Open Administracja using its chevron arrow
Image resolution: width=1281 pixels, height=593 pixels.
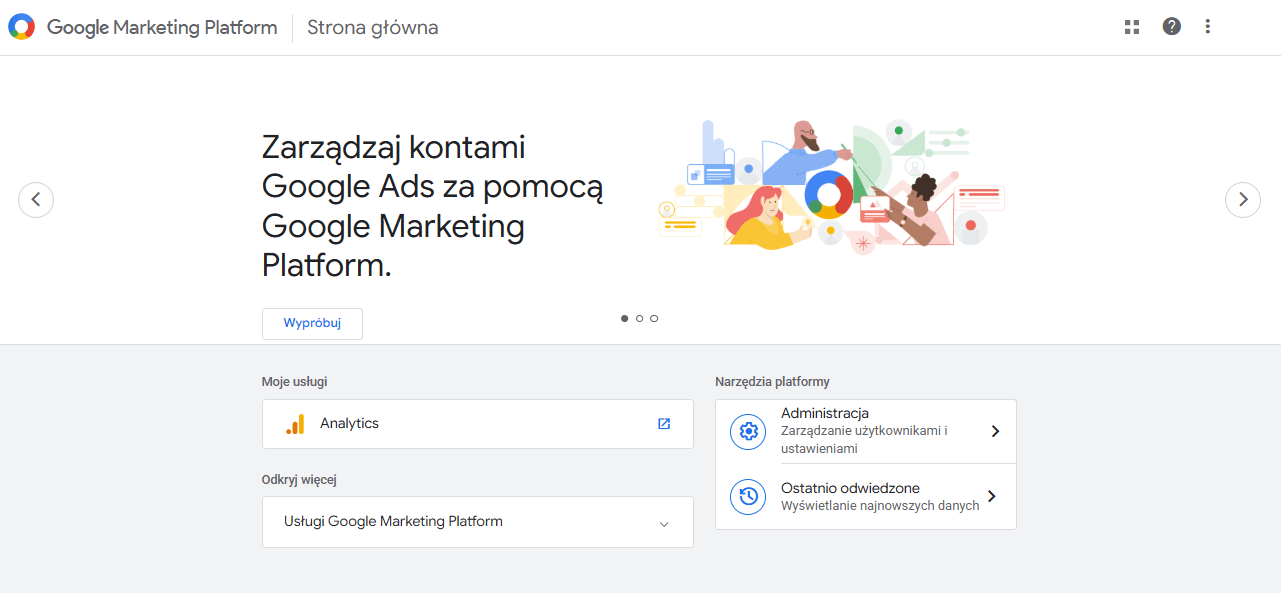pos(994,431)
